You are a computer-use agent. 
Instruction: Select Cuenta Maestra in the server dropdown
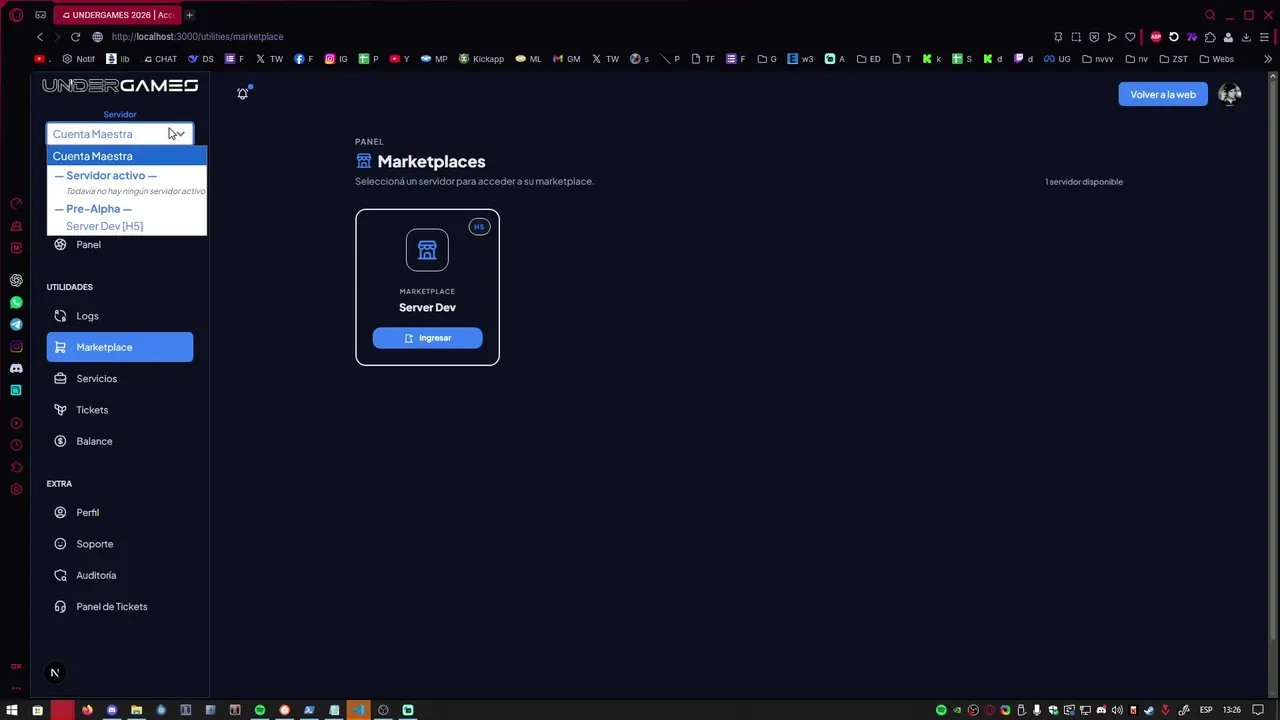[127, 156]
